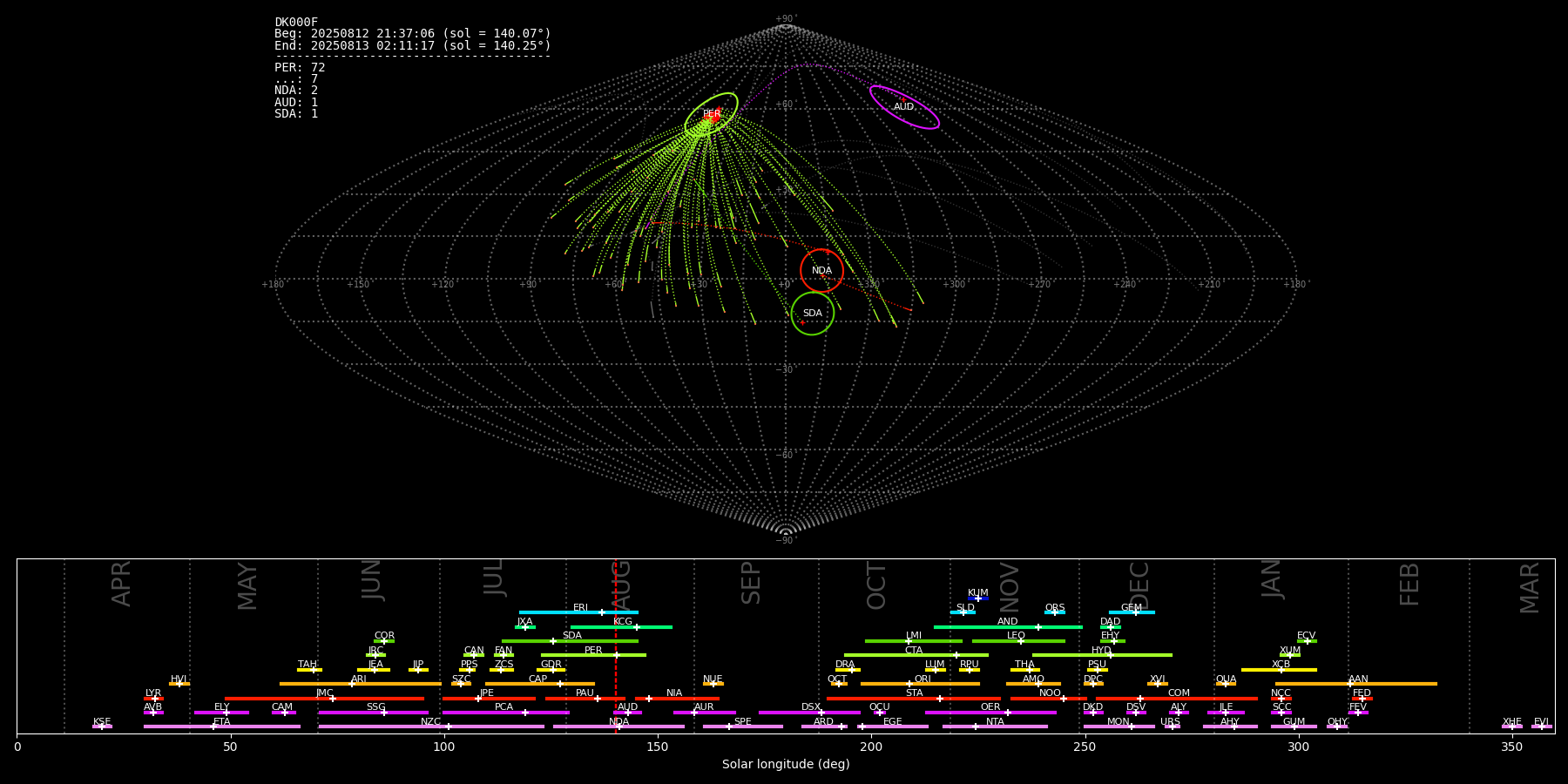Viewport: 1568px width, 784px height.
Task: Click the End timestamp line in header
Action: coord(413,45)
